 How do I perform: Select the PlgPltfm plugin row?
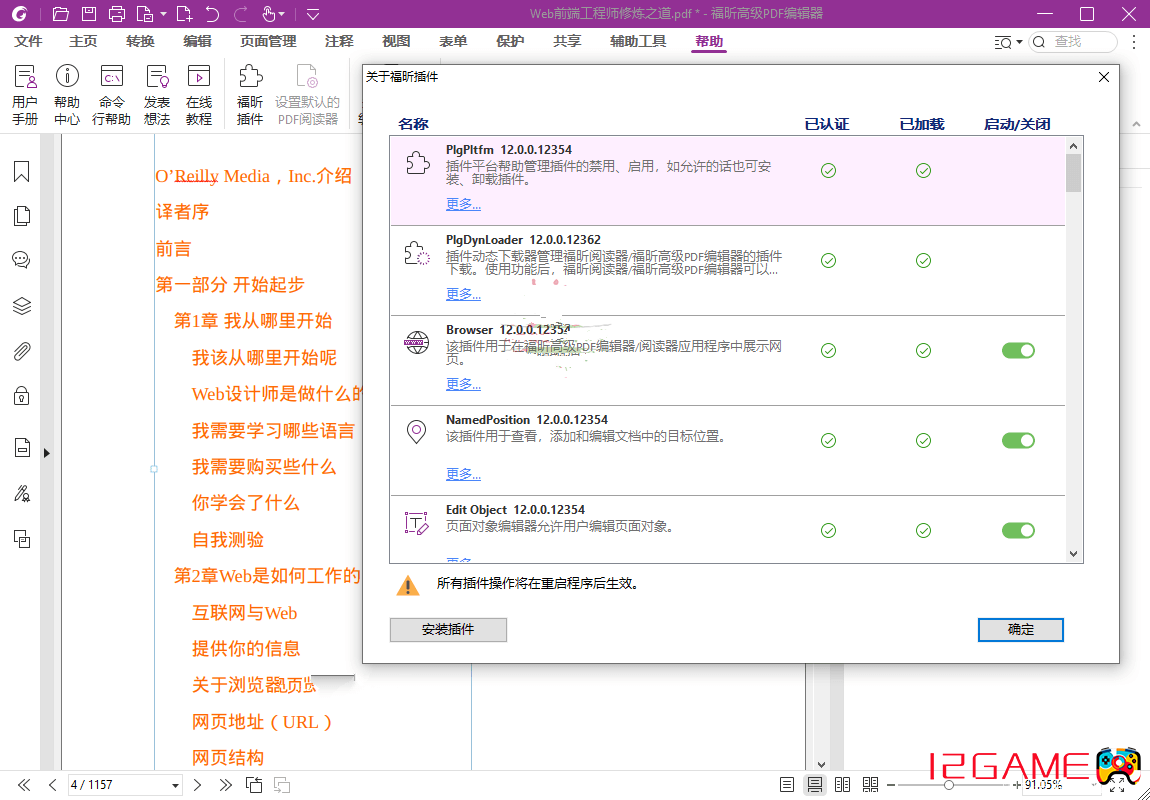(728, 180)
